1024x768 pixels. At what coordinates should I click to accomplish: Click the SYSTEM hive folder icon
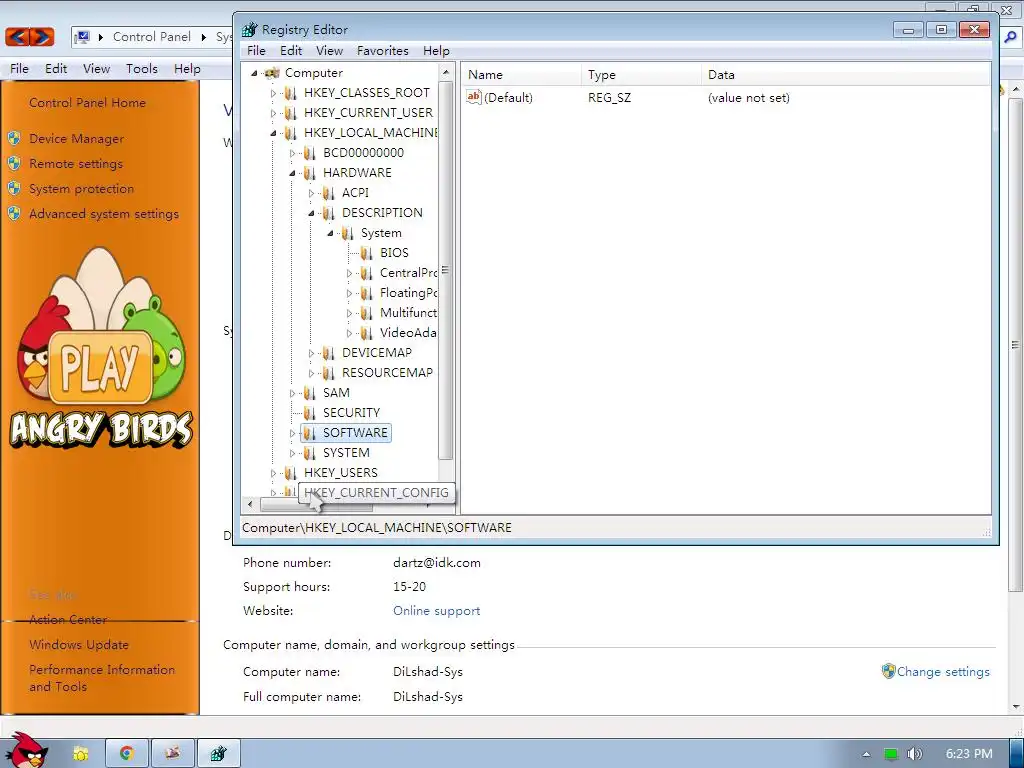[x=310, y=453]
